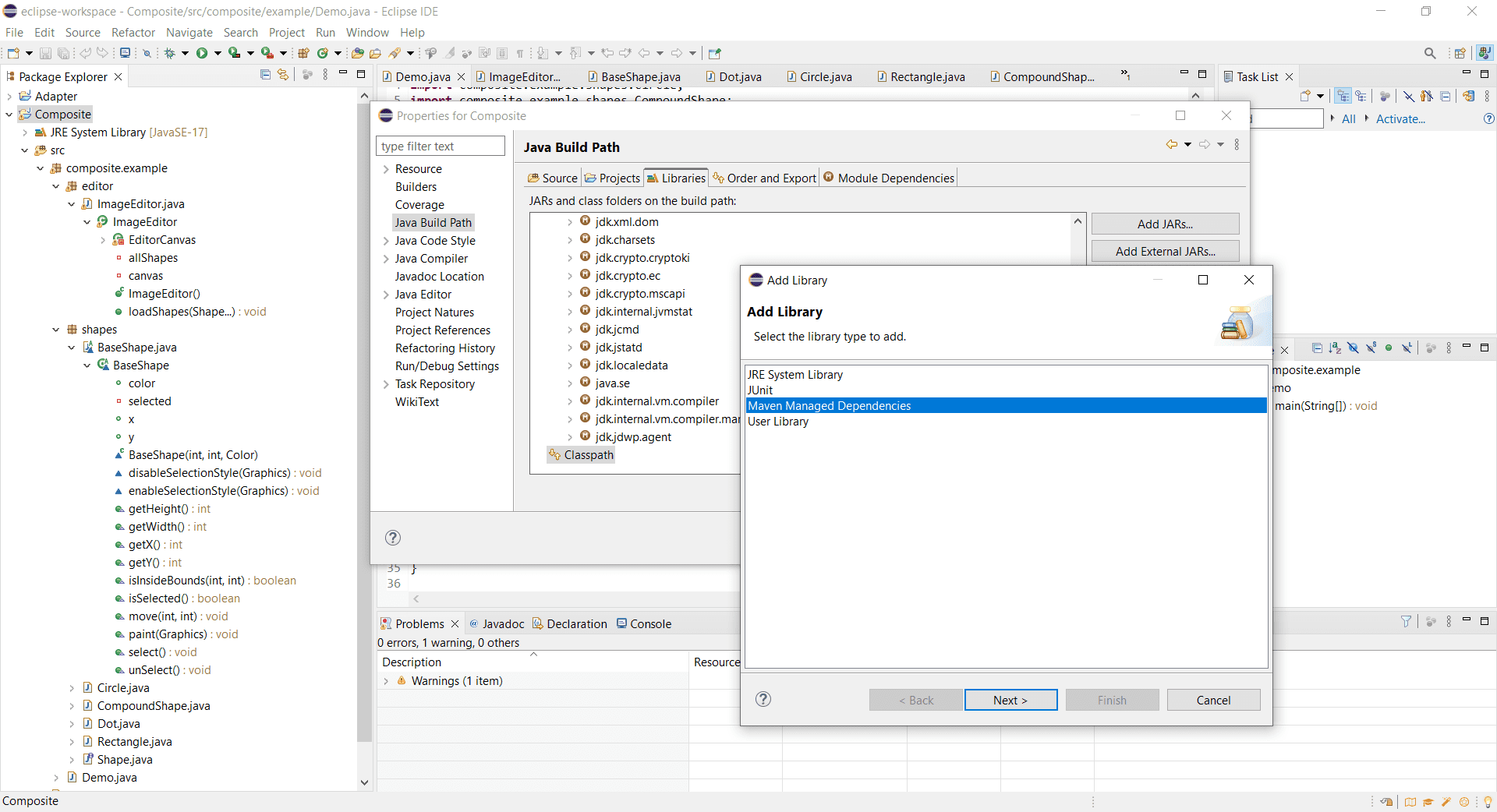The height and width of the screenshot is (812, 1497).
Task: Click the type filter text field
Action: tap(441, 147)
